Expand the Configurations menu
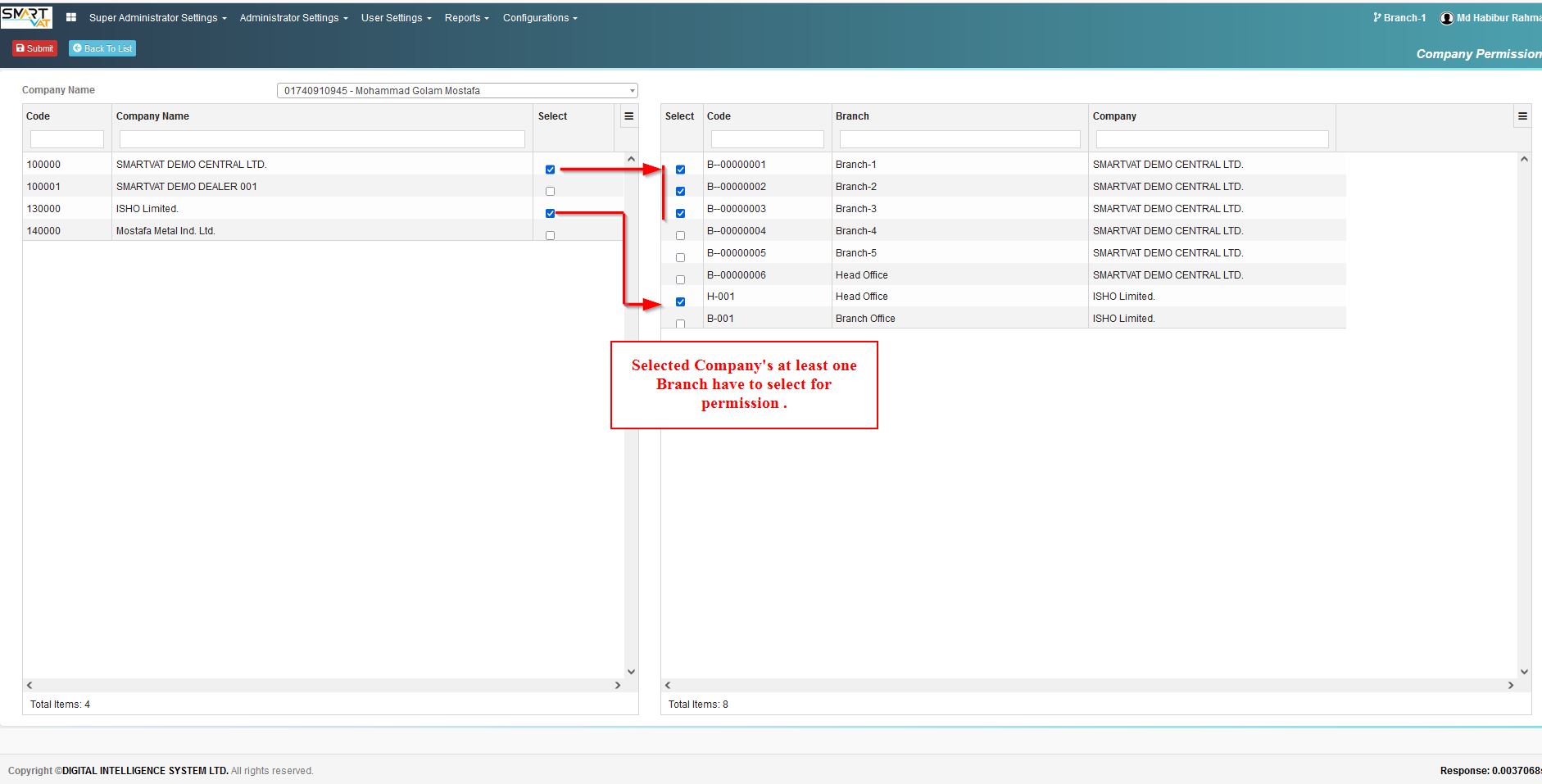Screen dimensions: 1542x784 (x=540, y=18)
